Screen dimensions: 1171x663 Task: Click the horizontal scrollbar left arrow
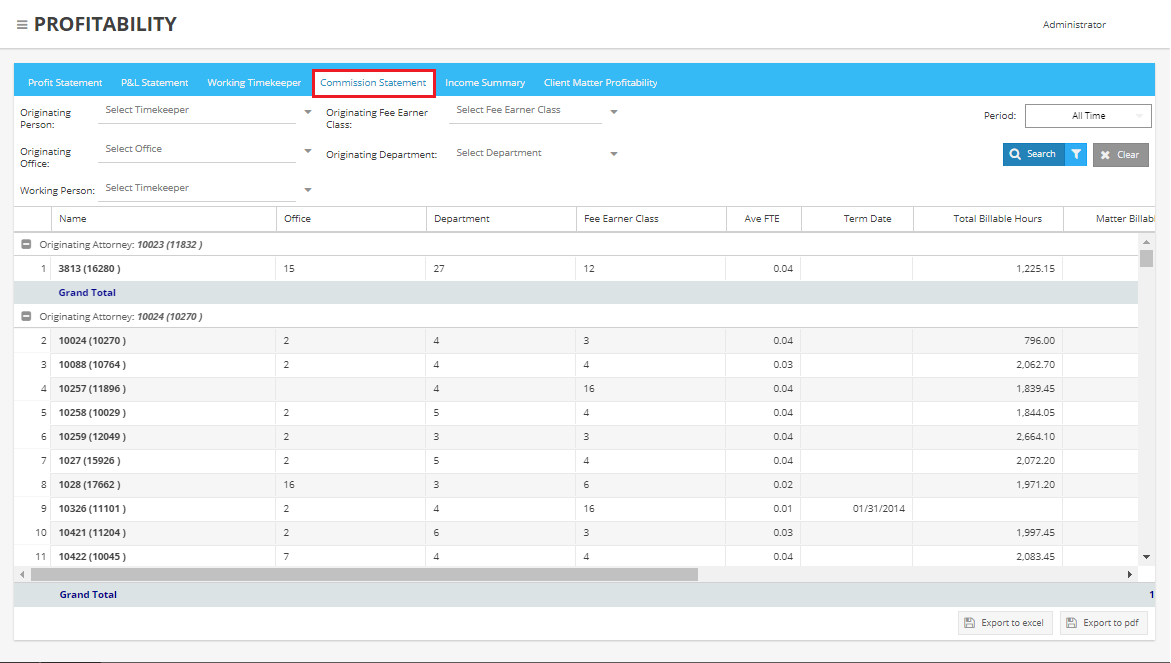[22, 575]
